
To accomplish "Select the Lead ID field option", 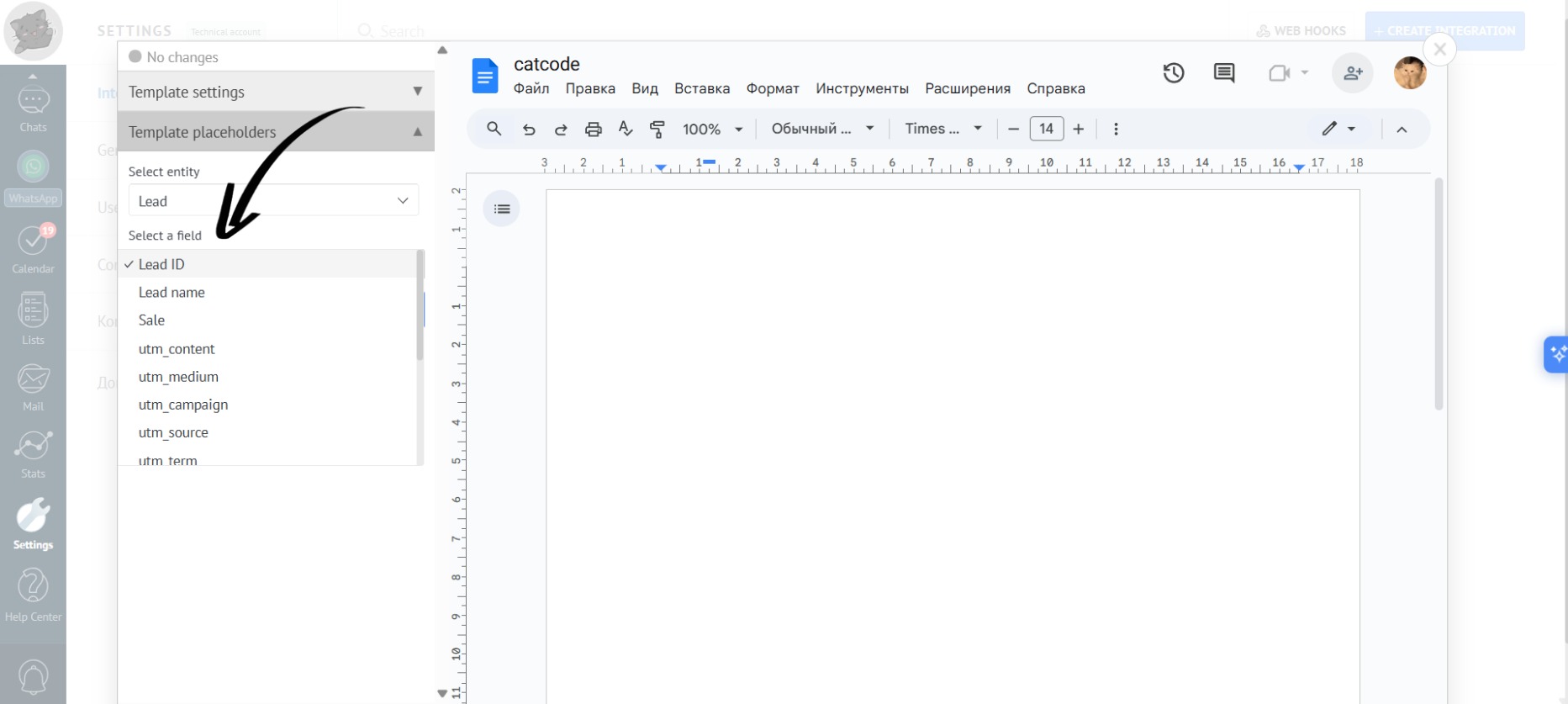I will coord(161,264).
